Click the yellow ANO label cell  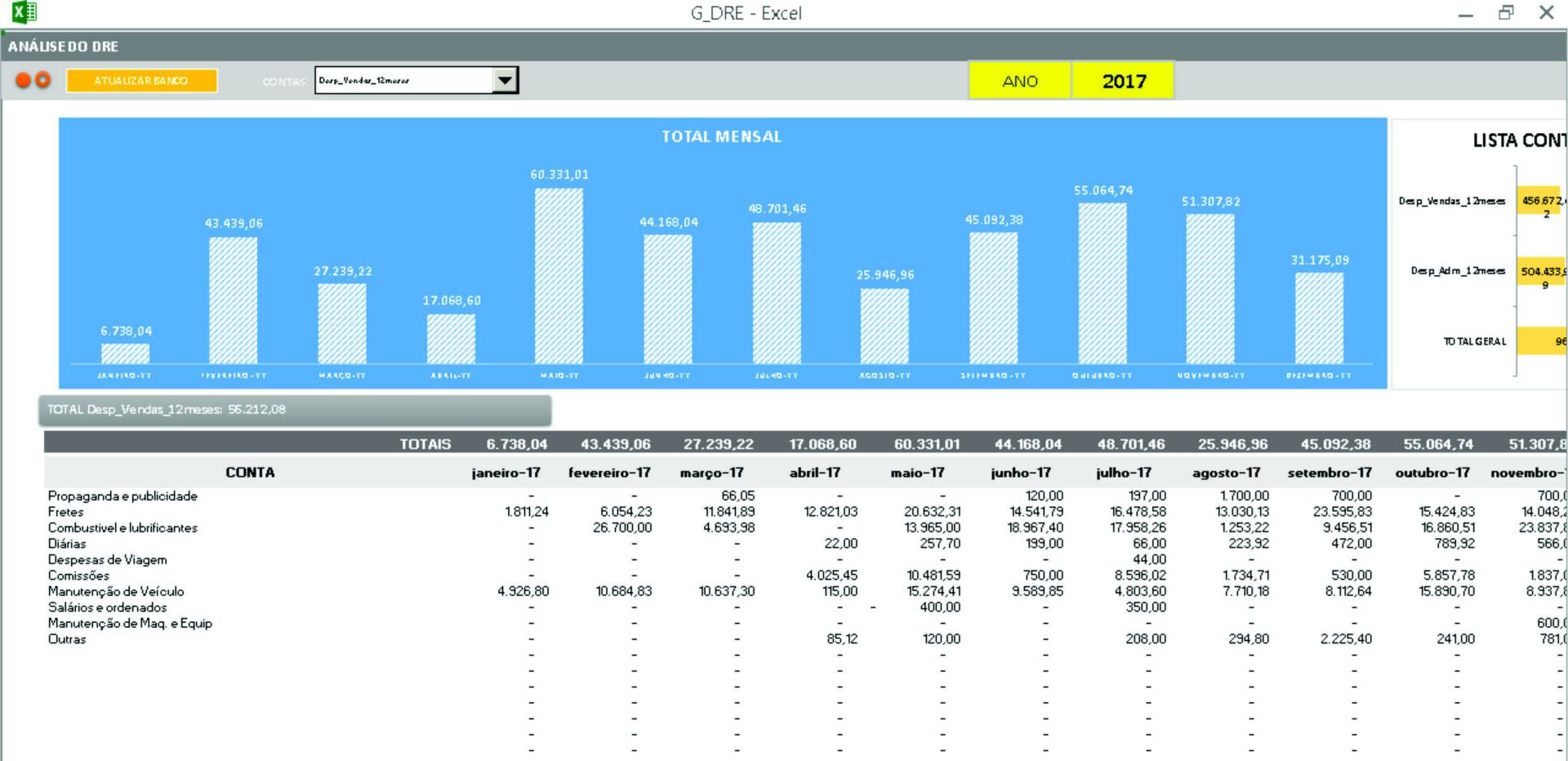coord(1019,81)
